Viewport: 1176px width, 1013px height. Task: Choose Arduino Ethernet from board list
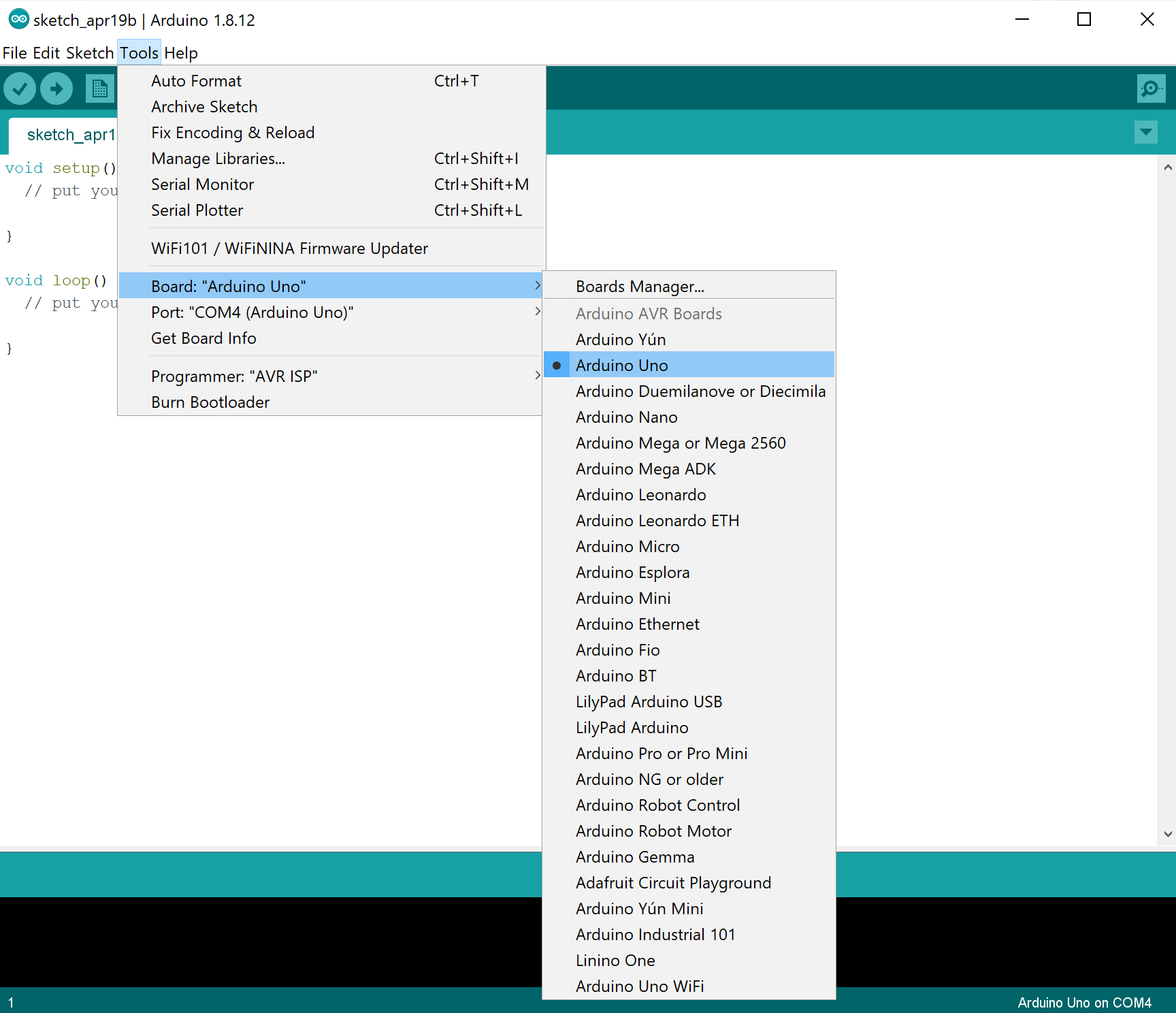click(x=689, y=624)
